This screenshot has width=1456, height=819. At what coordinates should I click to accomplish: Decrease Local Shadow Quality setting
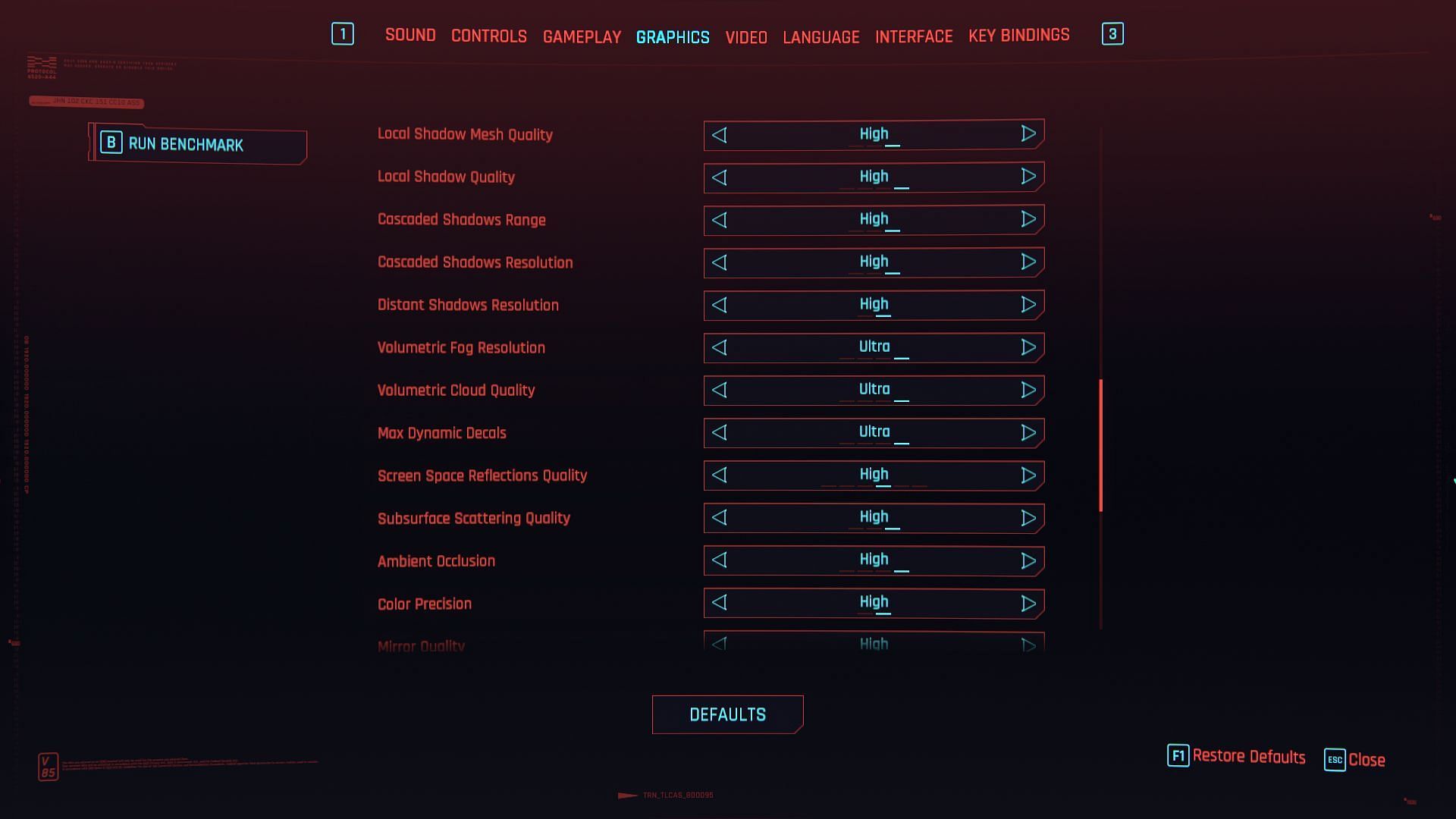[x=719, y=176]
